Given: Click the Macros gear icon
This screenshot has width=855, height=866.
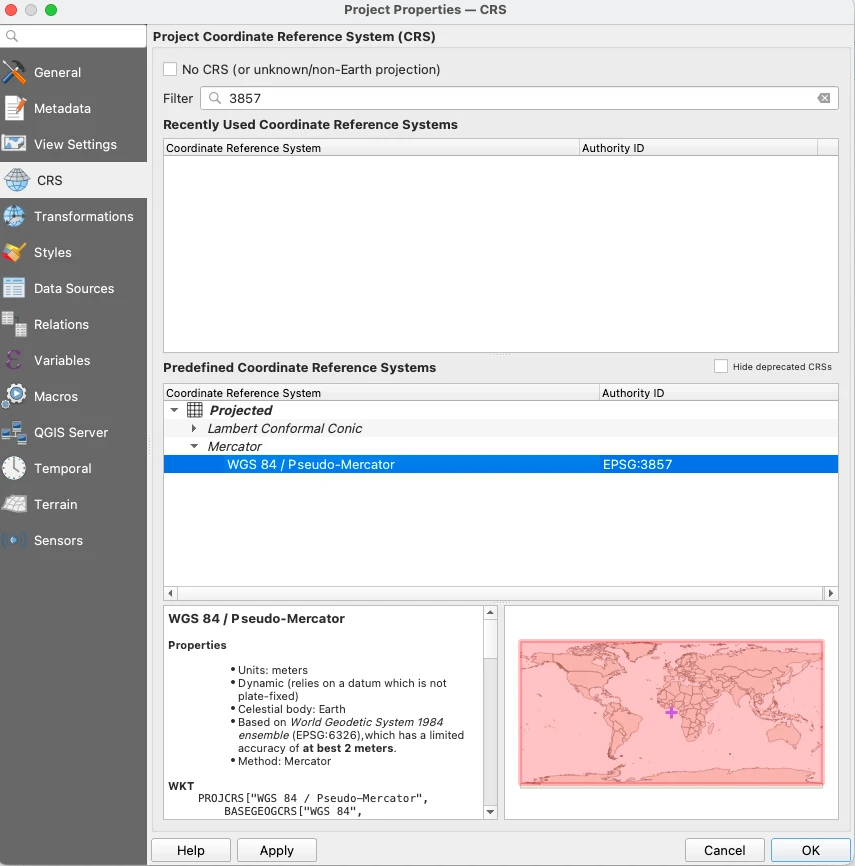Looking at the screenshot, I should [x=14, y=395].
